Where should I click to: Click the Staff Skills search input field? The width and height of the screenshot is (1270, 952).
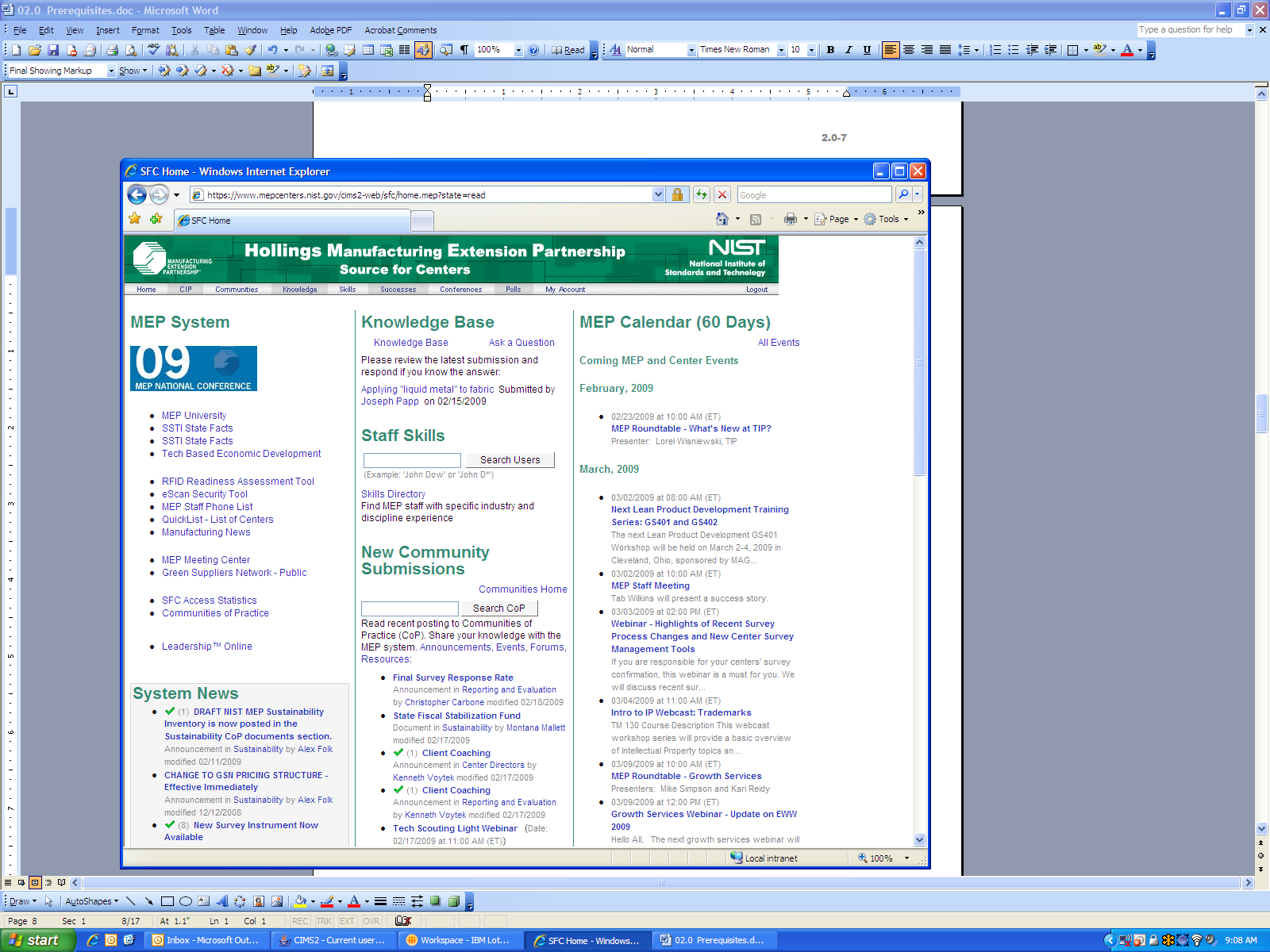point(412,460)
